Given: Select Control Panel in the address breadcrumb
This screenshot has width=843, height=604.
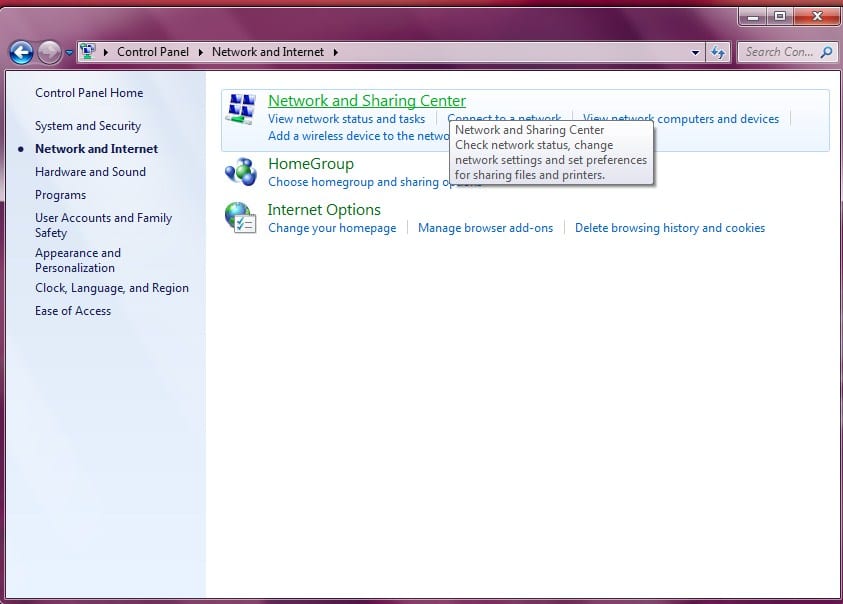Looking at the screenshot, I should [153, 52].
